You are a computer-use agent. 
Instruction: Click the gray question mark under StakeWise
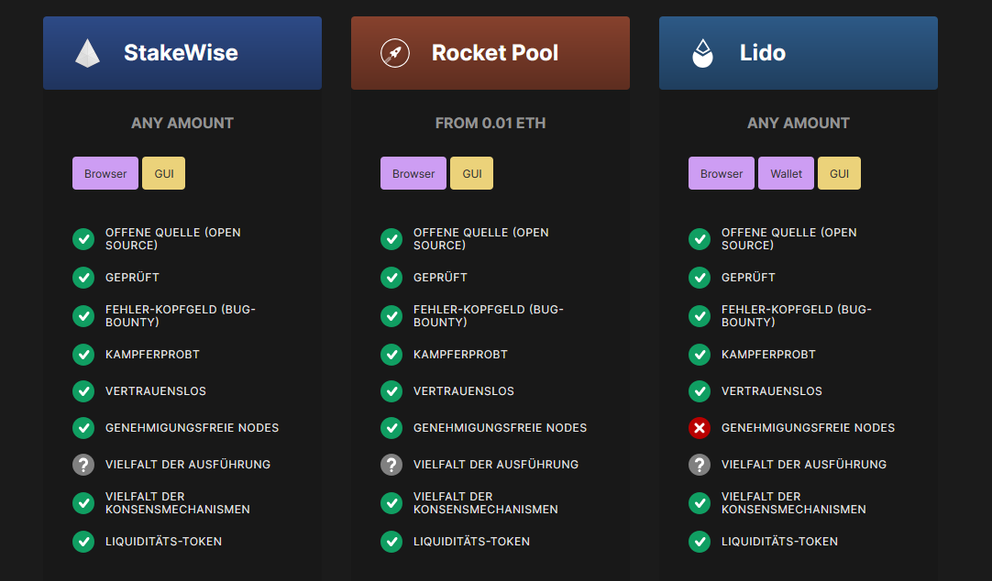83,465
